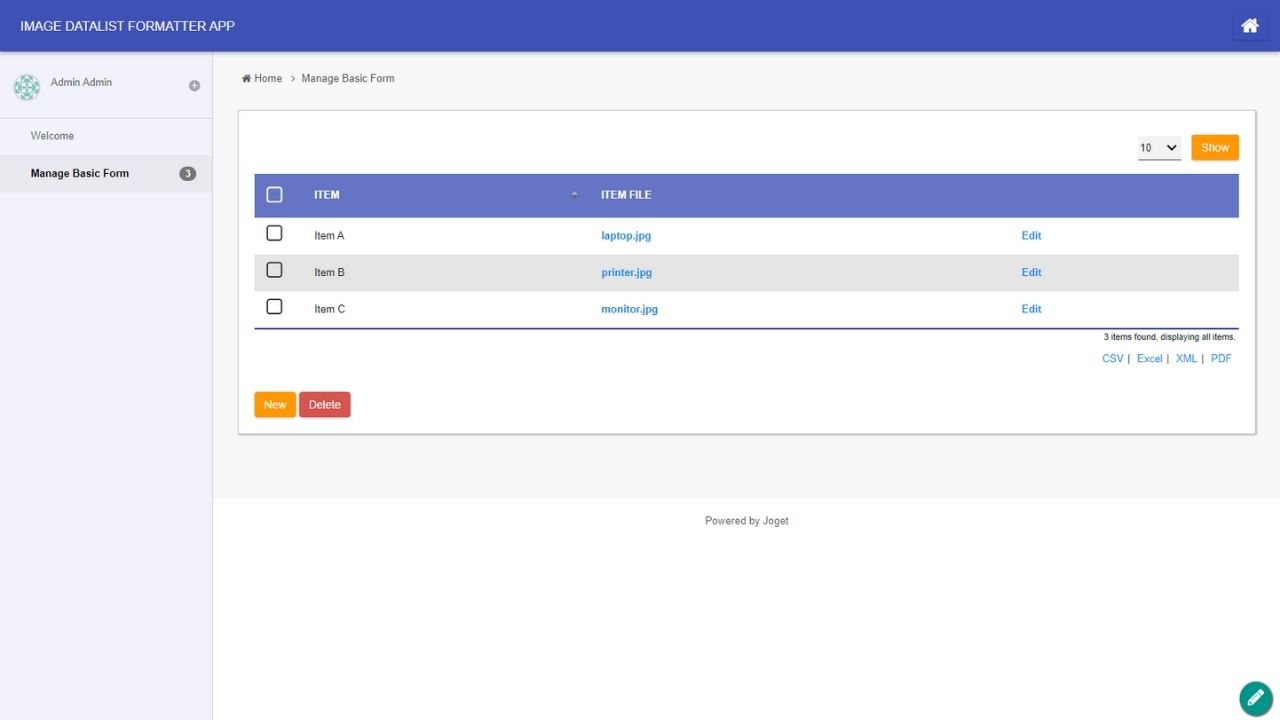Check the checkbox for Item A

[x=274, y=233]
